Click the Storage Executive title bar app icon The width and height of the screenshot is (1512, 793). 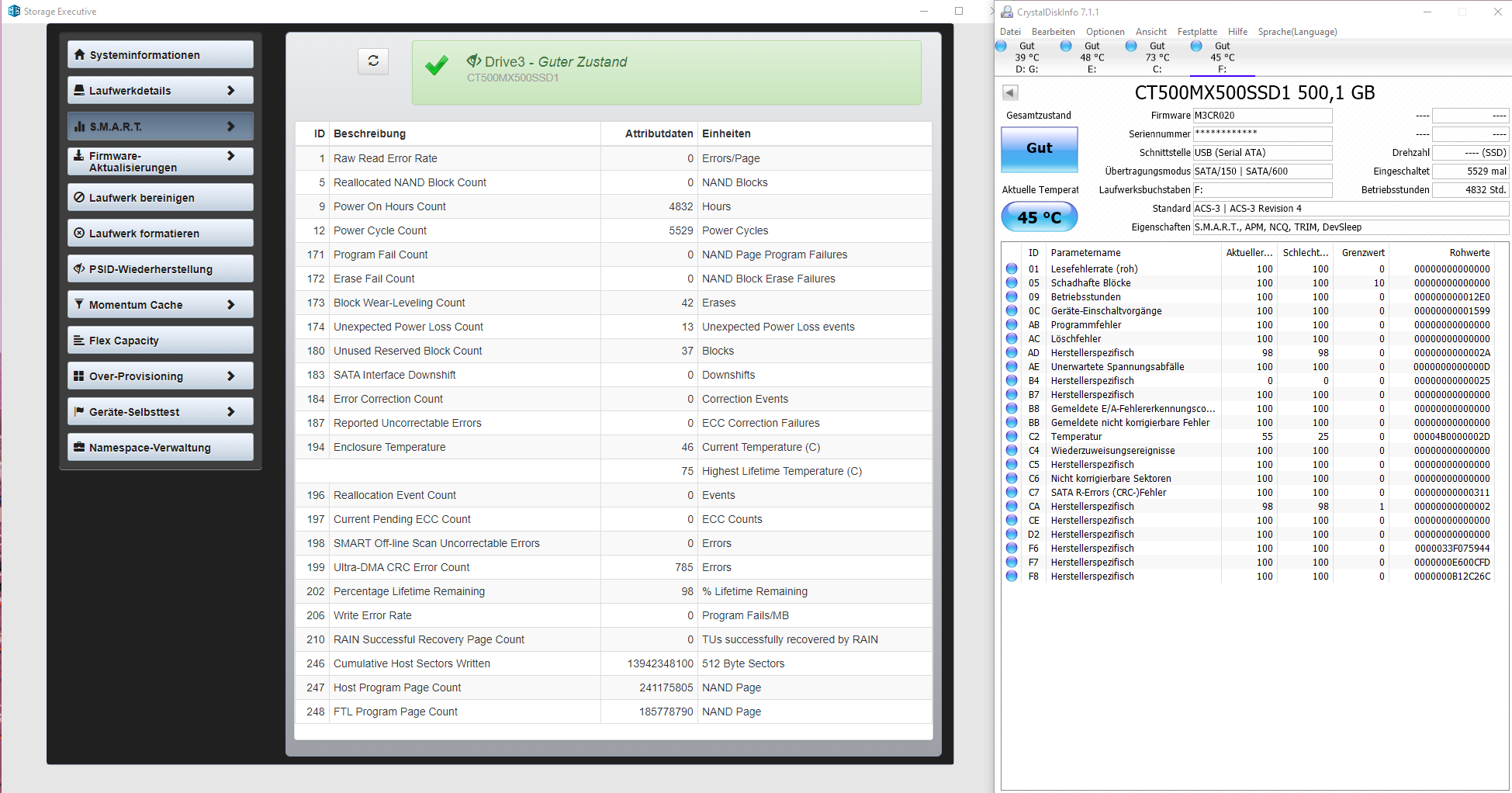(14, 11)
